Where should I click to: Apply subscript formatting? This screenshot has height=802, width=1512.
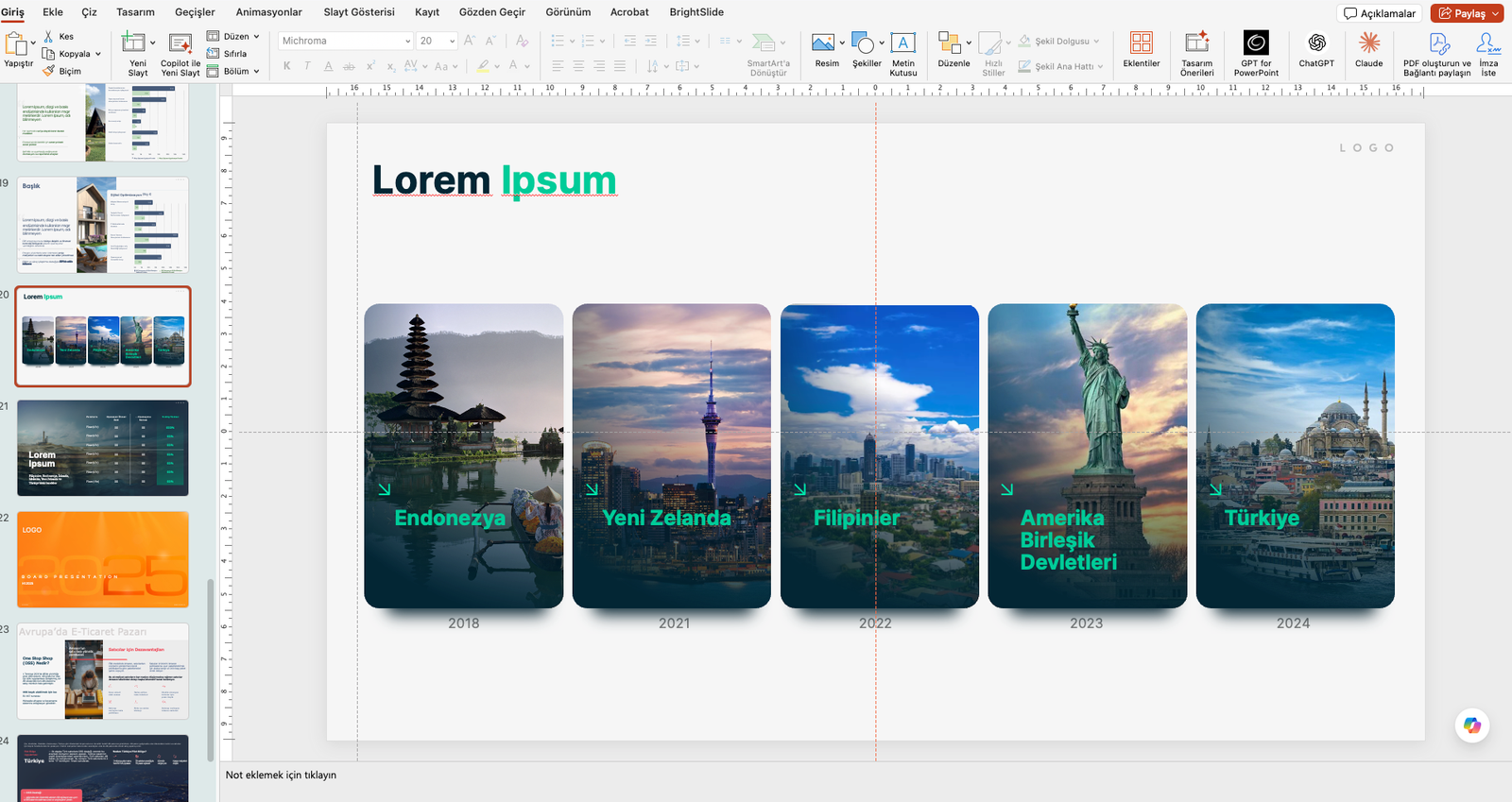click(x=391, y=66)
